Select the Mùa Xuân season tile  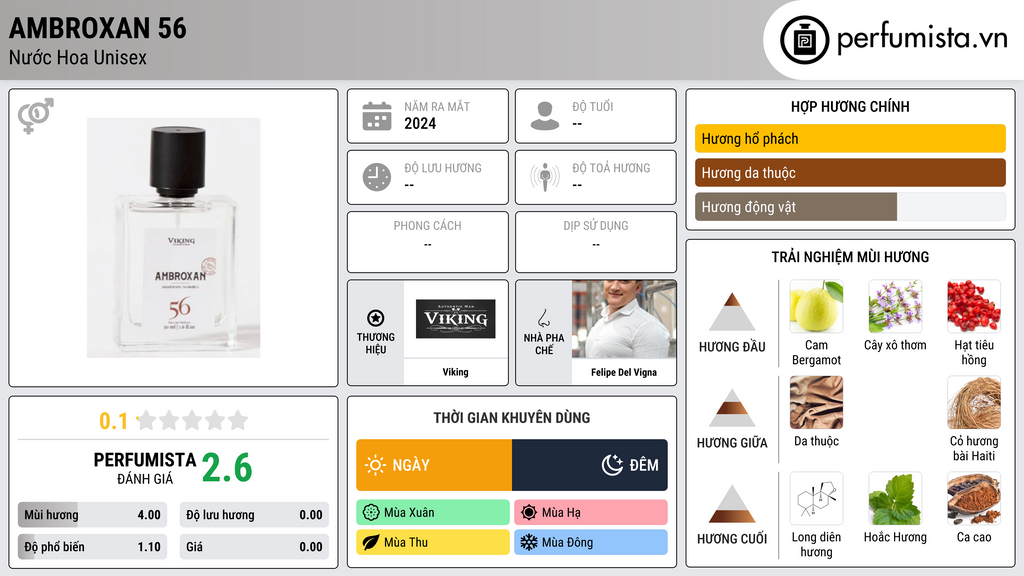(x=433, y=512)
